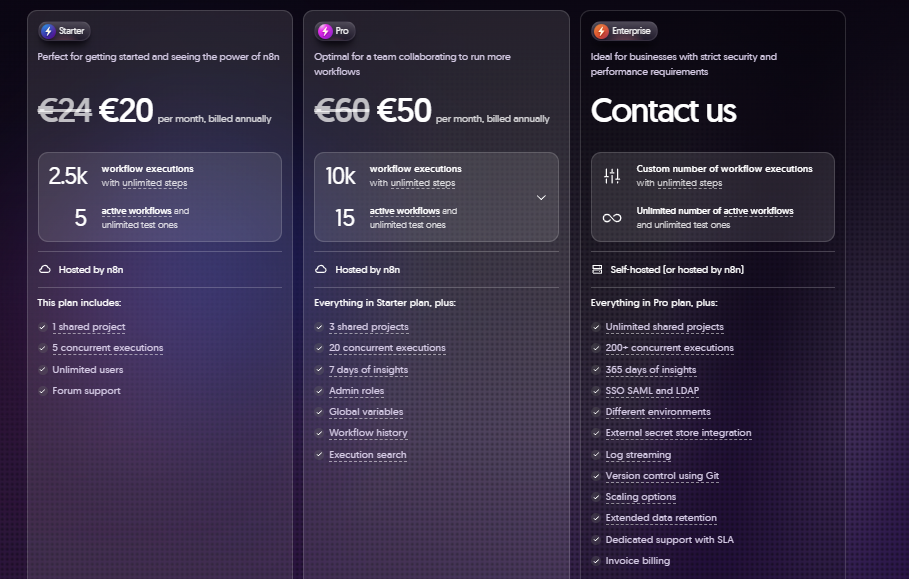Click the blue lightning Starter plan icon

48,31
